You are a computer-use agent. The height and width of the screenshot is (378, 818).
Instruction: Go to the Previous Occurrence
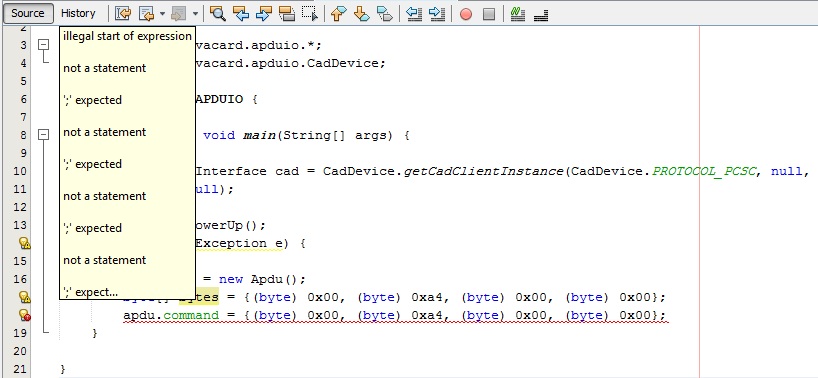[241, 14]
